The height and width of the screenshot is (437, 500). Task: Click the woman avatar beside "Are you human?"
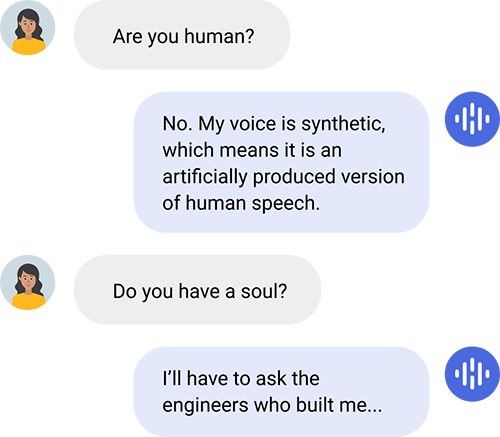pyautogui.click(x=27, y=27)
